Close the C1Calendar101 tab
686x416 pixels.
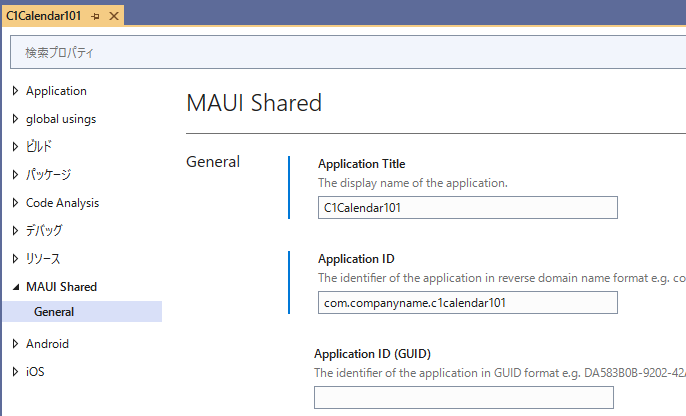tap(113, 17)
